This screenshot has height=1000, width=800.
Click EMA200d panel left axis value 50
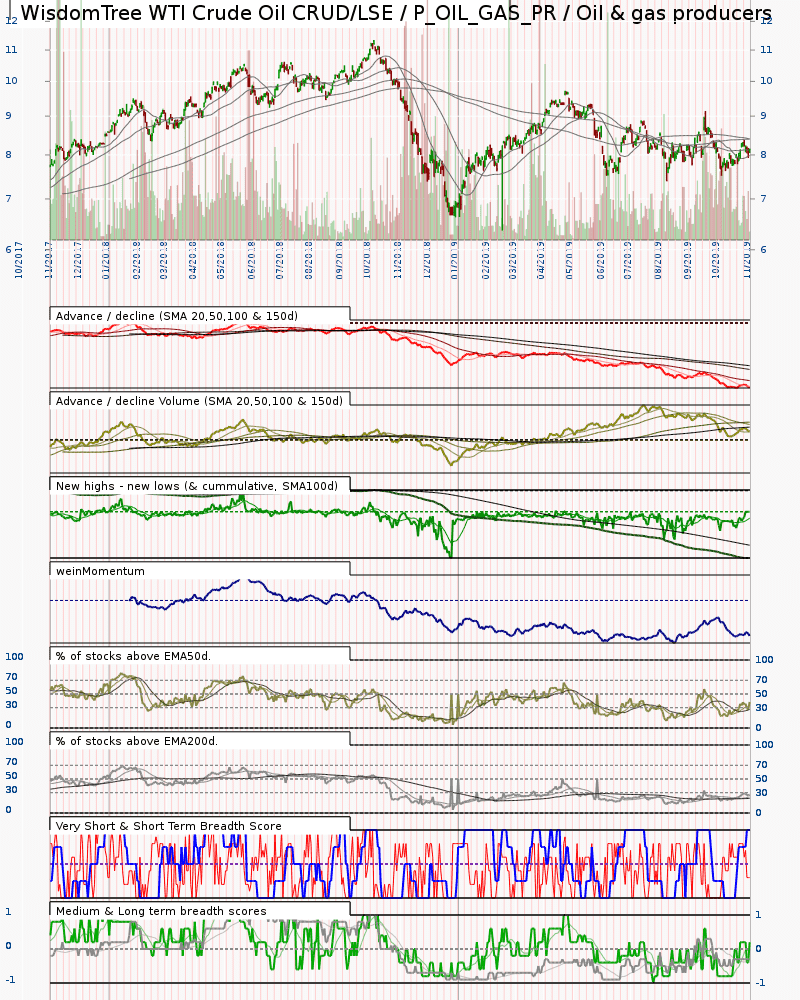[11, 776]
